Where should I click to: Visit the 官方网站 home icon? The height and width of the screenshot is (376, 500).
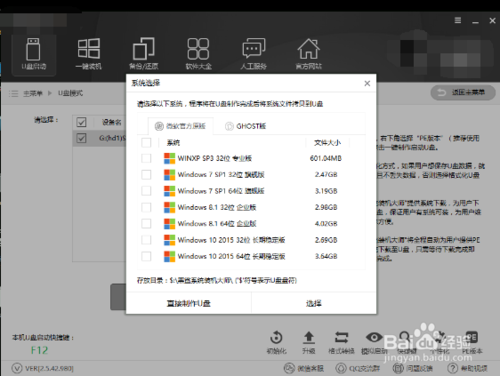click(309, 54)
